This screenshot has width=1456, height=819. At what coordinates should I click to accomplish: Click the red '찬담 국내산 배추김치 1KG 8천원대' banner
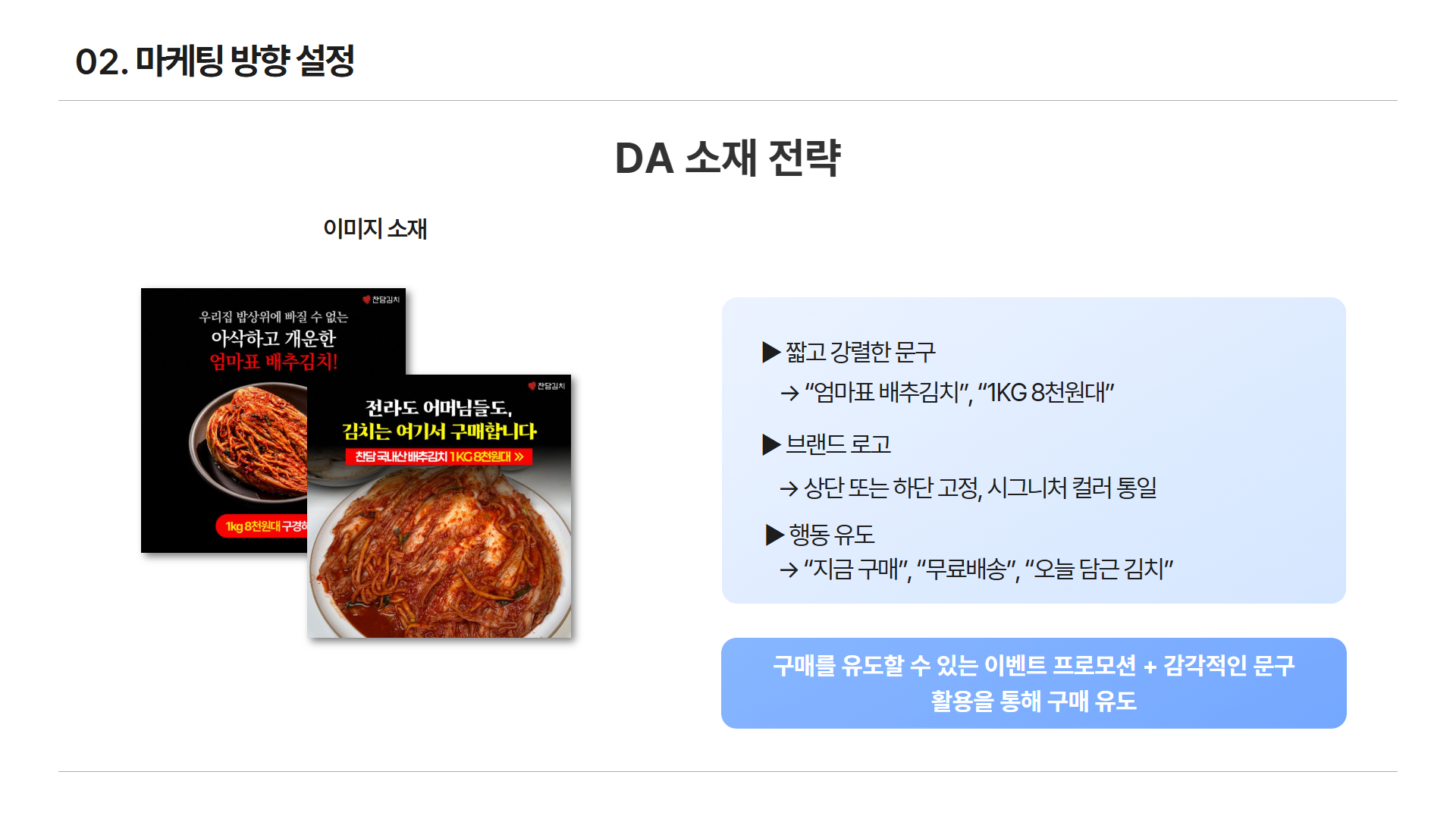[x=439, y=457]
